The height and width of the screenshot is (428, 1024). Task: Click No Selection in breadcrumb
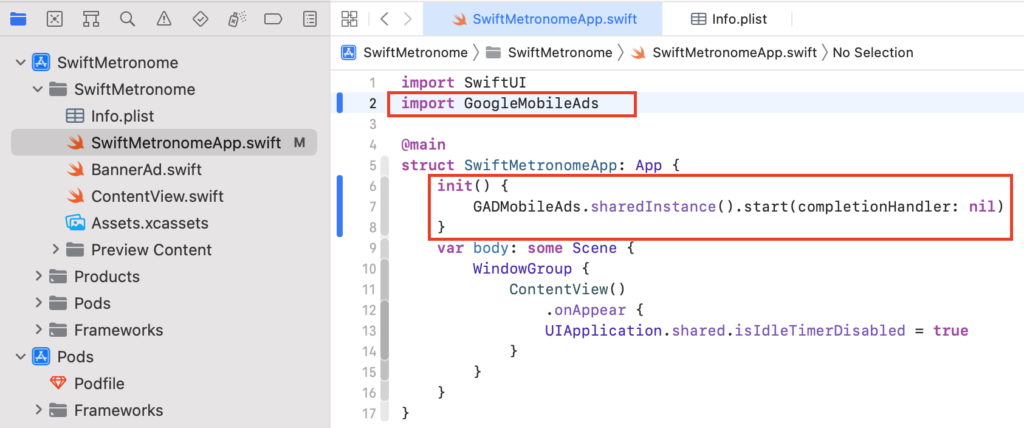pos(873,52)
